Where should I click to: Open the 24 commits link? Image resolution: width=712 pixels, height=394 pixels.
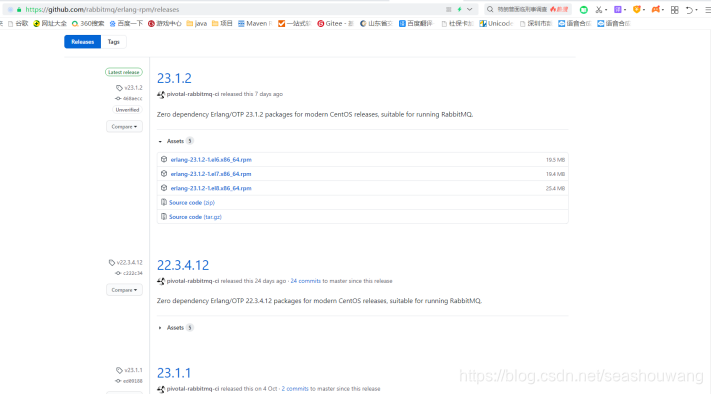click(x=306, y=281)
